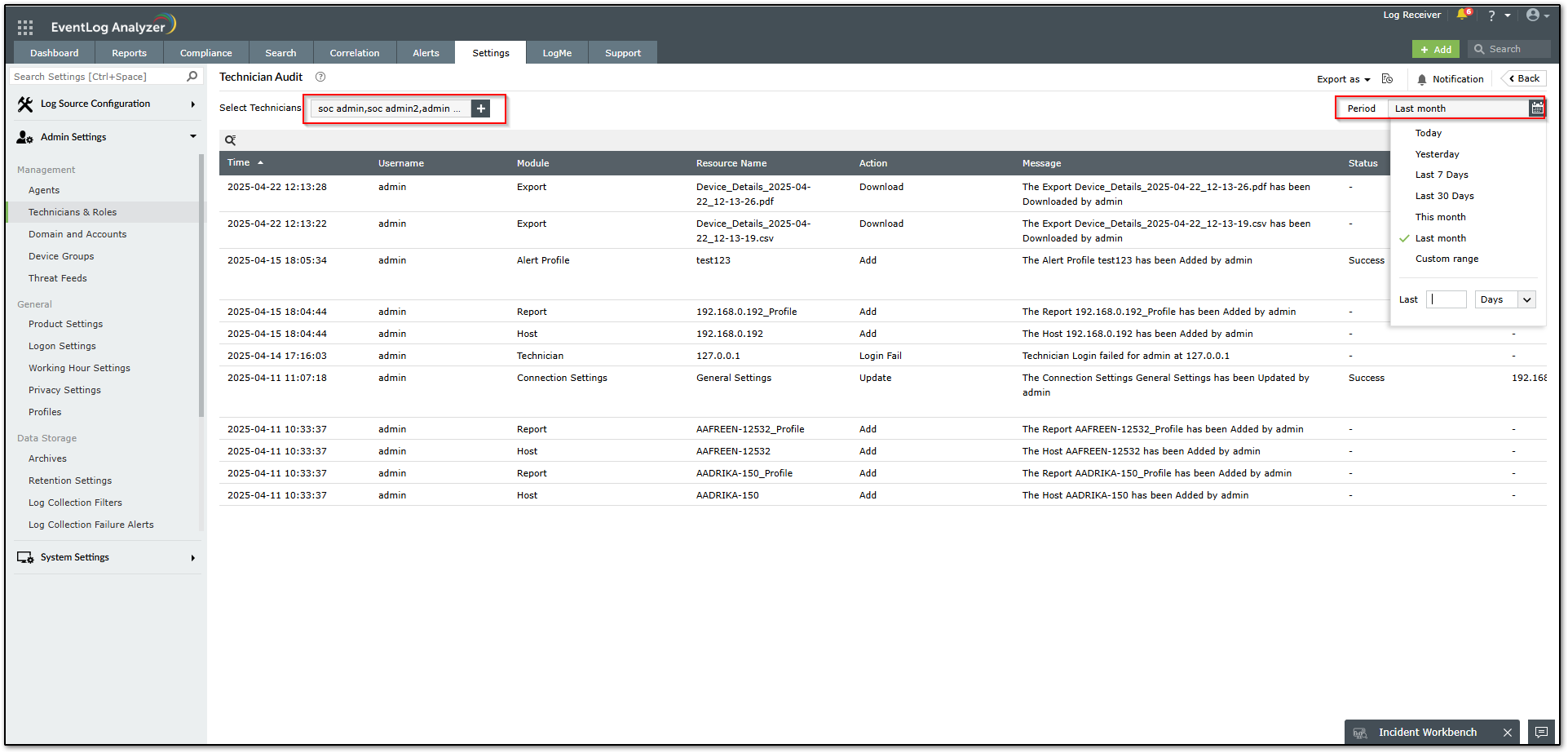Screen dimensions: 1568x753
Task: Open the user profile account icon
Action: point(1533,15)
